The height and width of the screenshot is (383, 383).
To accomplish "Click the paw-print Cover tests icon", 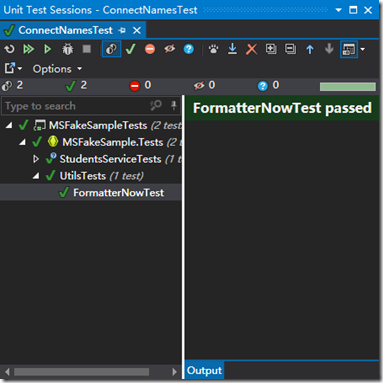I will [x=213, y=49].
